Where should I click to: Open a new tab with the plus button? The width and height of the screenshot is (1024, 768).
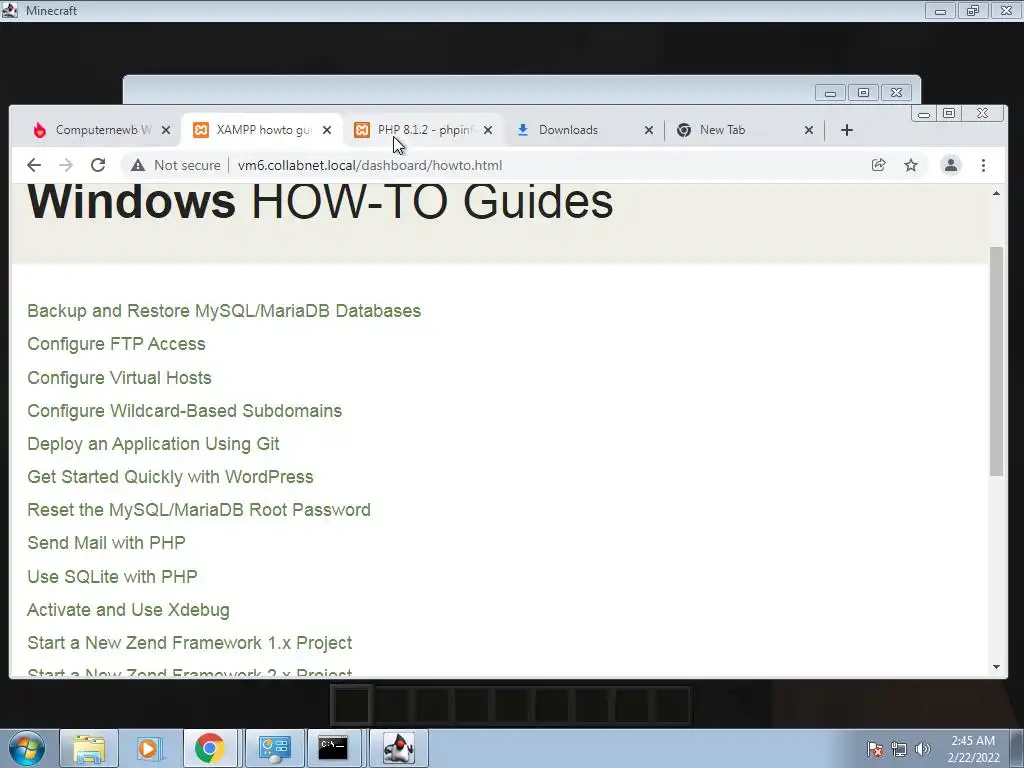[847, 130]
